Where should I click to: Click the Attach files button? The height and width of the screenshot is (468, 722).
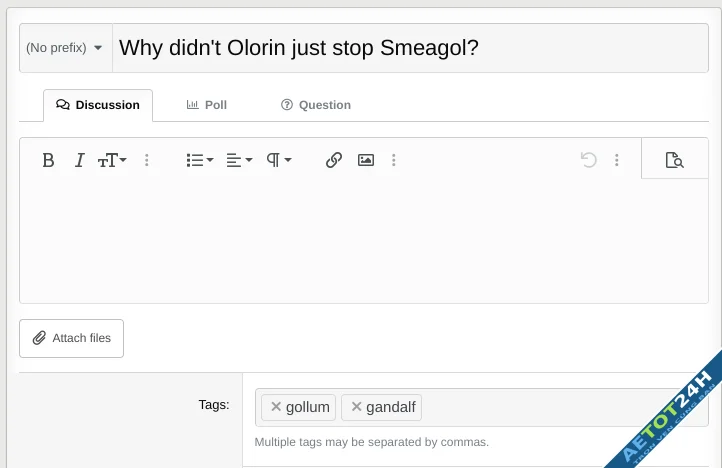coord(72,338)
